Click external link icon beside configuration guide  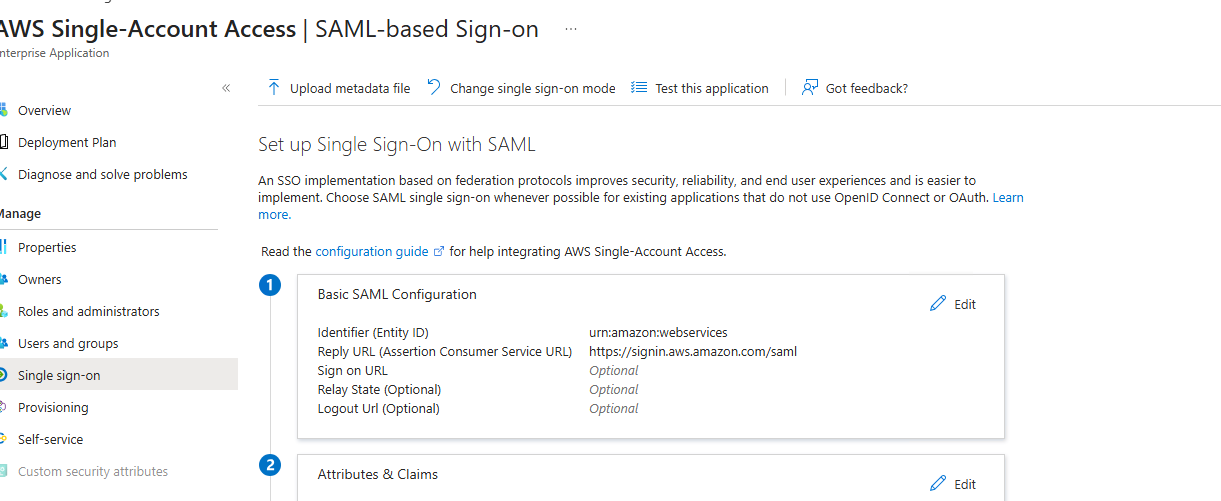pos(439,252)
